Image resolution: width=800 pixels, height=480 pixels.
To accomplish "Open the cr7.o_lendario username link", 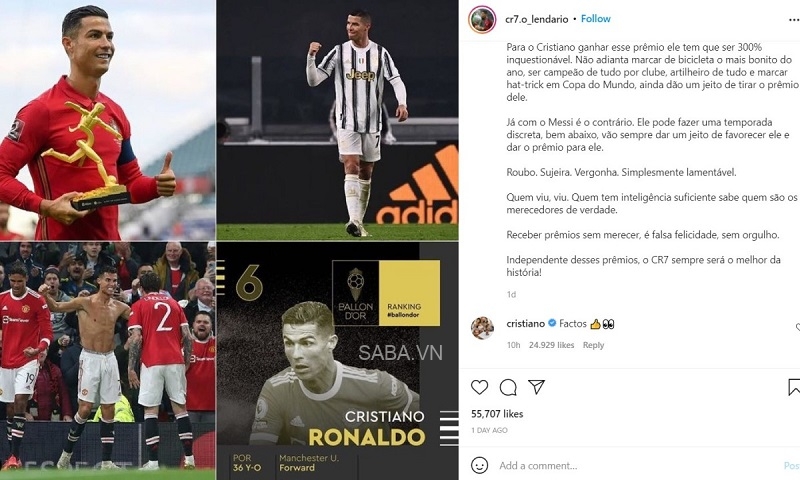I will click(x=537, y=19).
